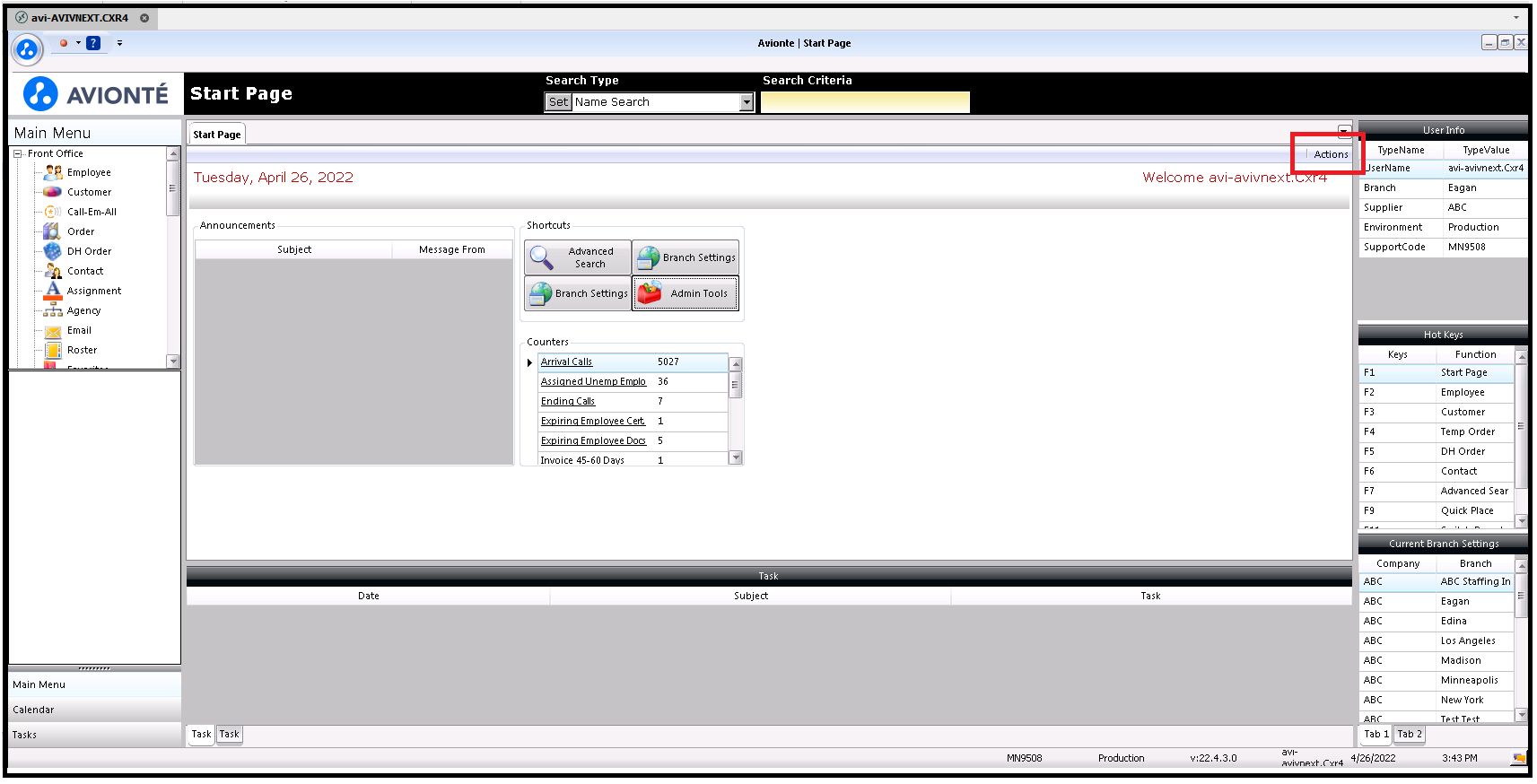The width and height of the screenshot is (1537, 784).
Task: Open the Actions menu
Action: [x=1331, y=154]
